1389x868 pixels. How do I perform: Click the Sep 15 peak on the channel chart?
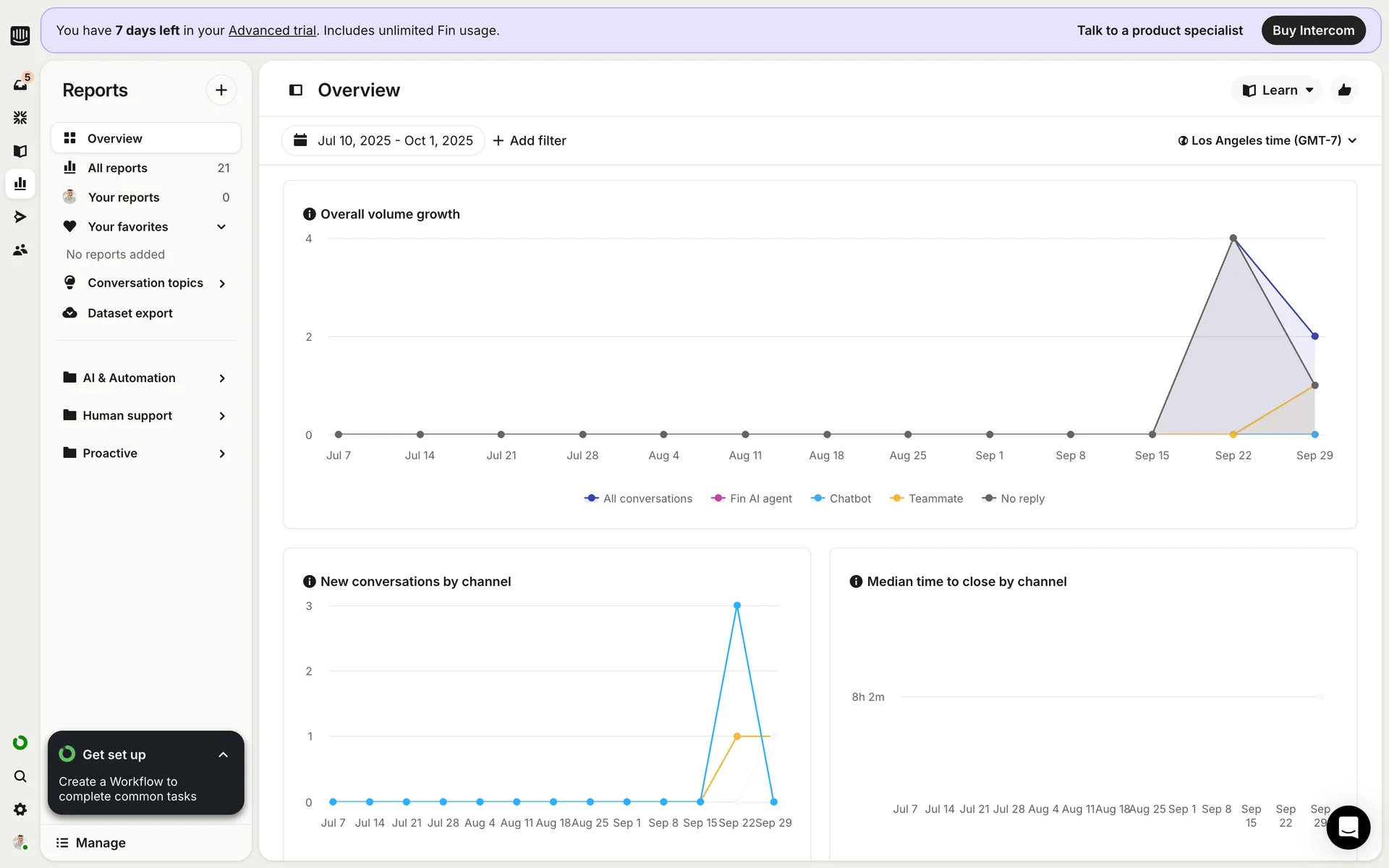[736, 605]
